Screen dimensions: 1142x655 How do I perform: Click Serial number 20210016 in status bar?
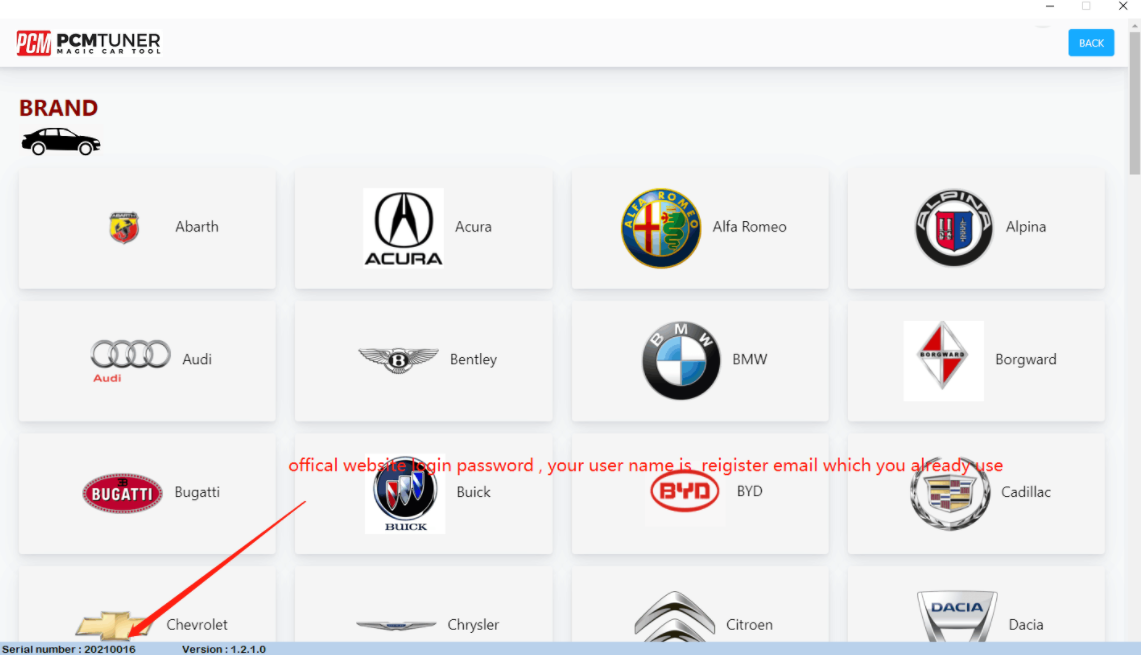coord(68,649)
